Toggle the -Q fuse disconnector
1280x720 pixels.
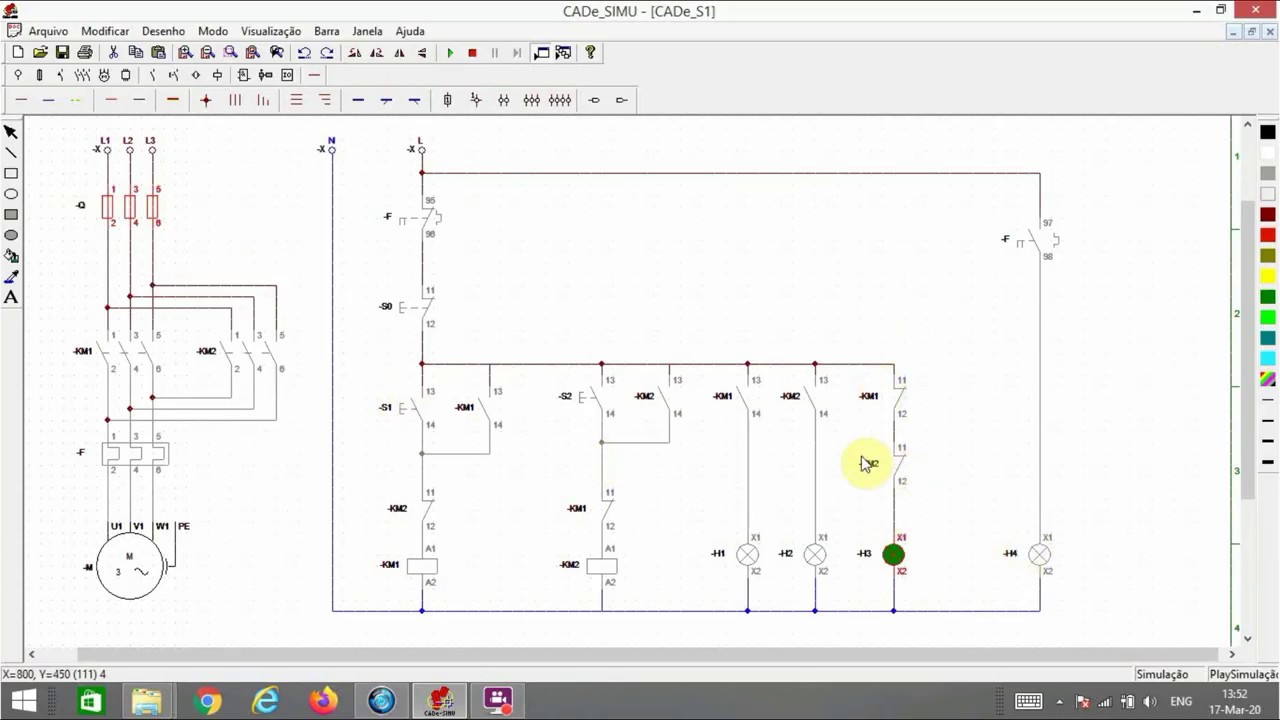tap(130, 207)
